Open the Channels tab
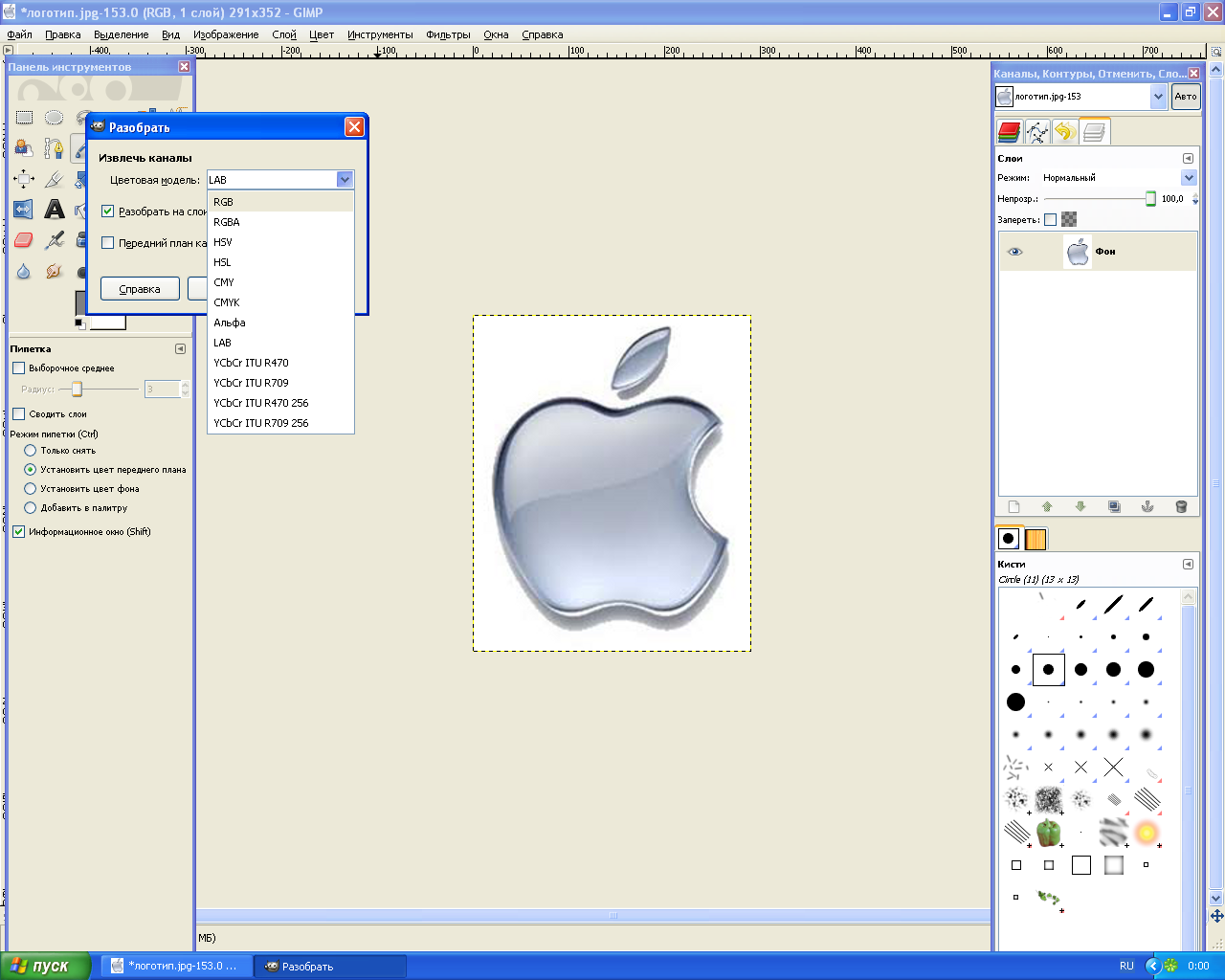 [1009, 132]
